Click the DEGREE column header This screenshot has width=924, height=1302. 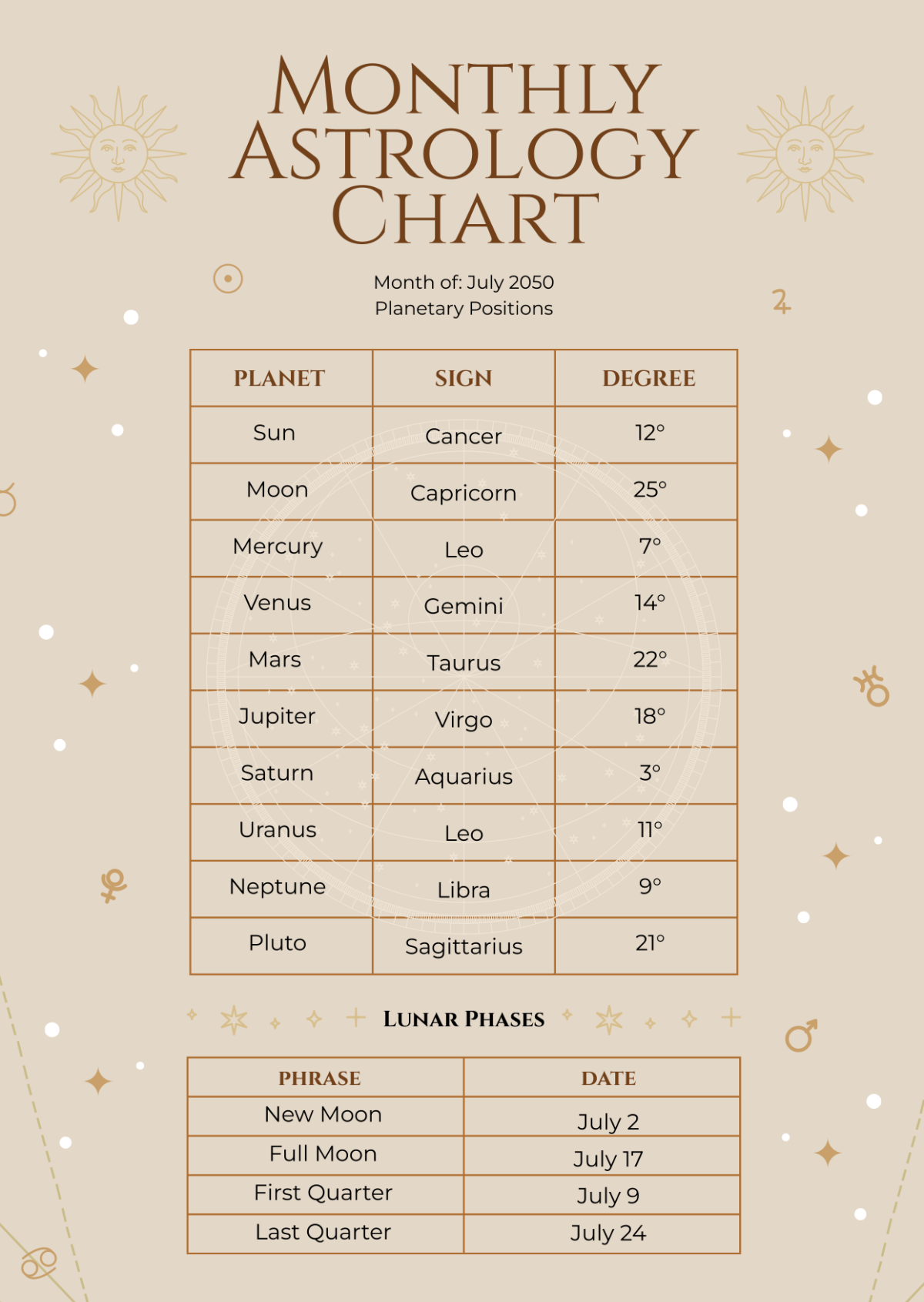(x=648, y=378)
